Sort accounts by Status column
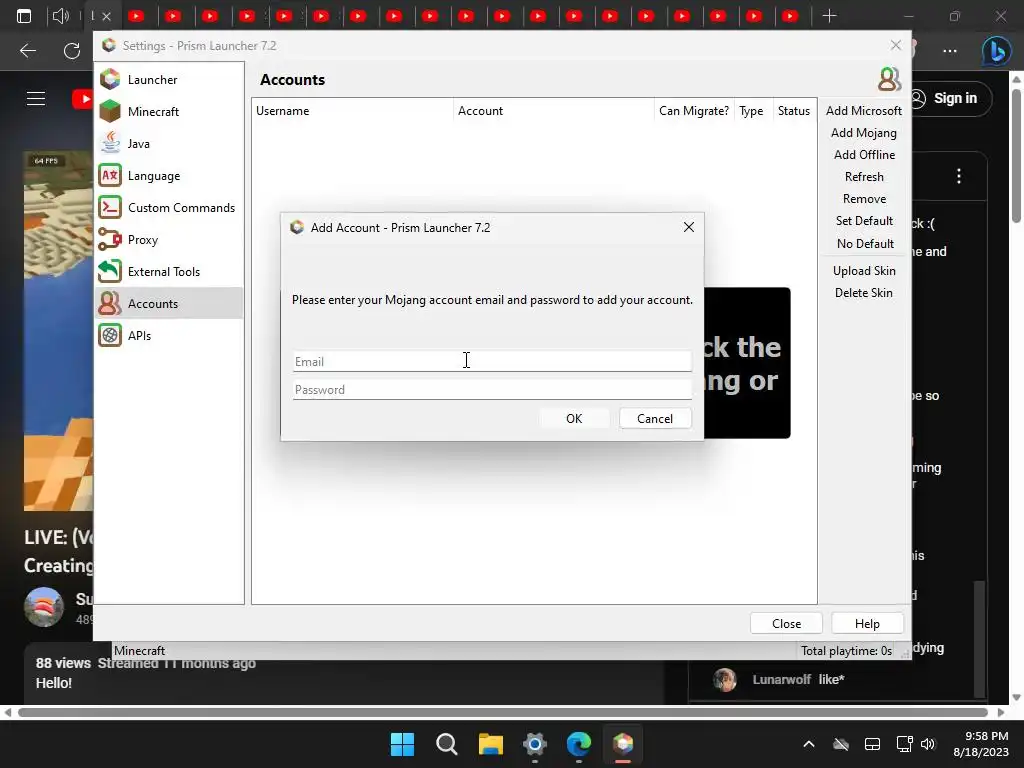The image size is (1024, 768). tap(794, 111)
